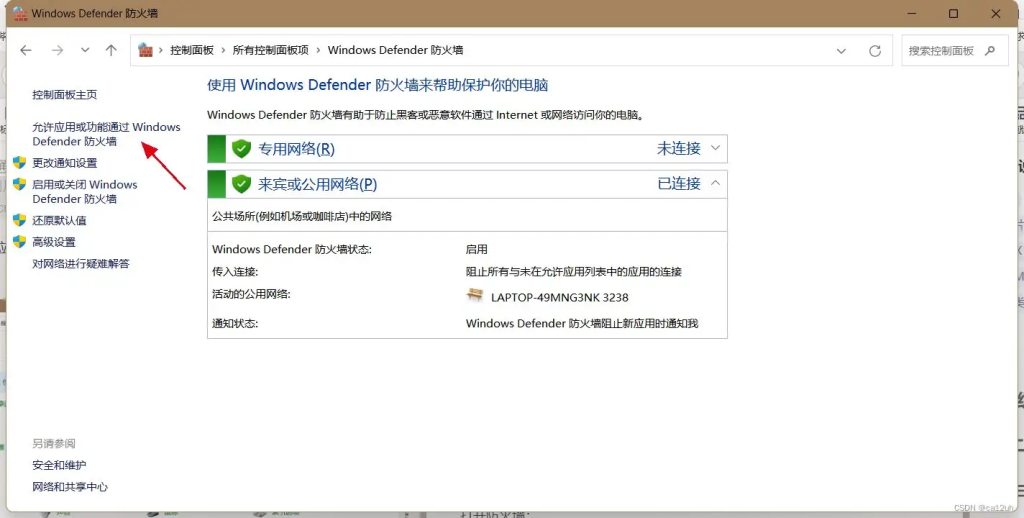The image size is (1024, 518).
Task: Select 控制面板 in the breadcrumb path
Action: [x=192, y=50]
